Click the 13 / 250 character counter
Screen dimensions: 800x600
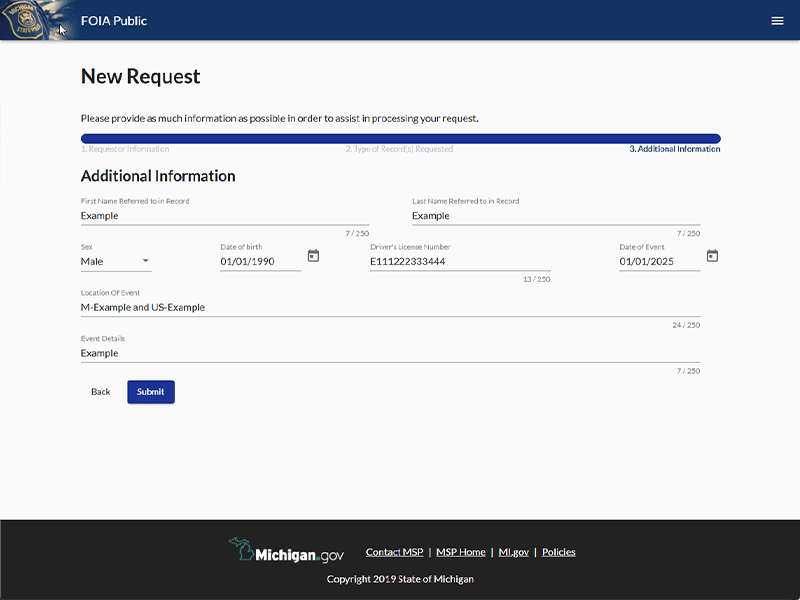point(537,279)
